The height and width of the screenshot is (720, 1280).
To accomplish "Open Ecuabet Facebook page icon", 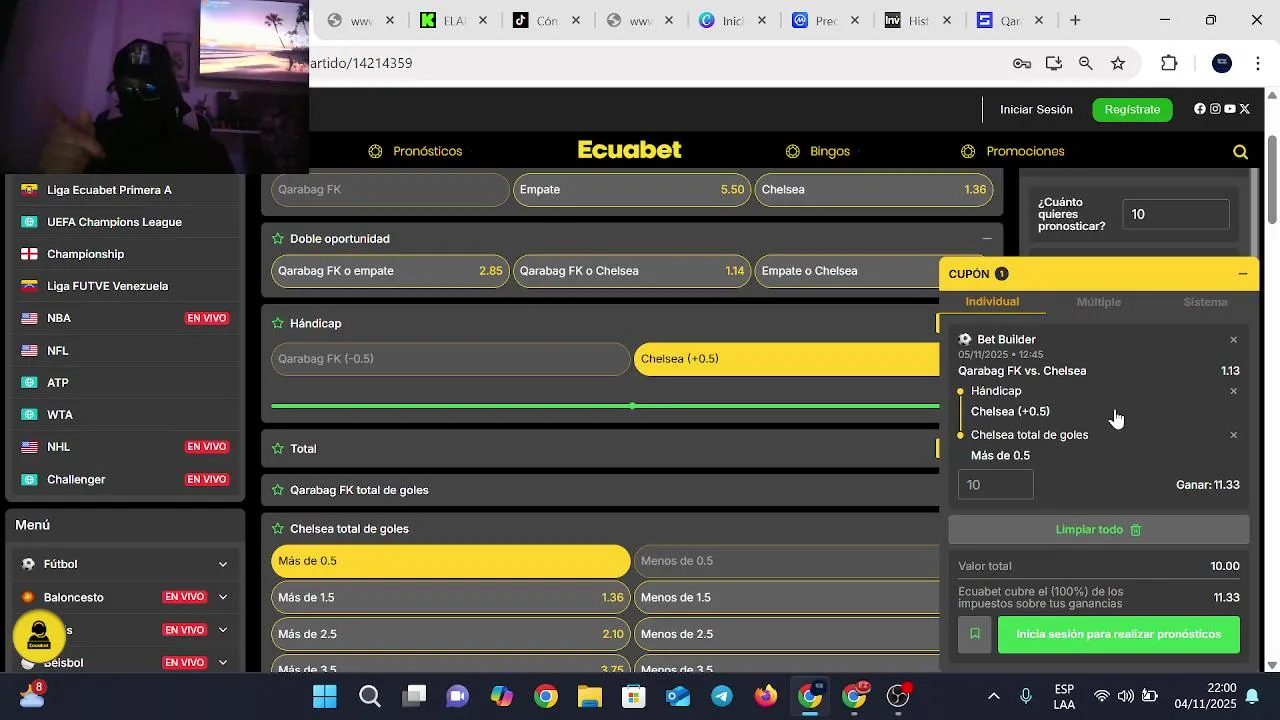I will pyautogui.click(x=1200, y=109).
